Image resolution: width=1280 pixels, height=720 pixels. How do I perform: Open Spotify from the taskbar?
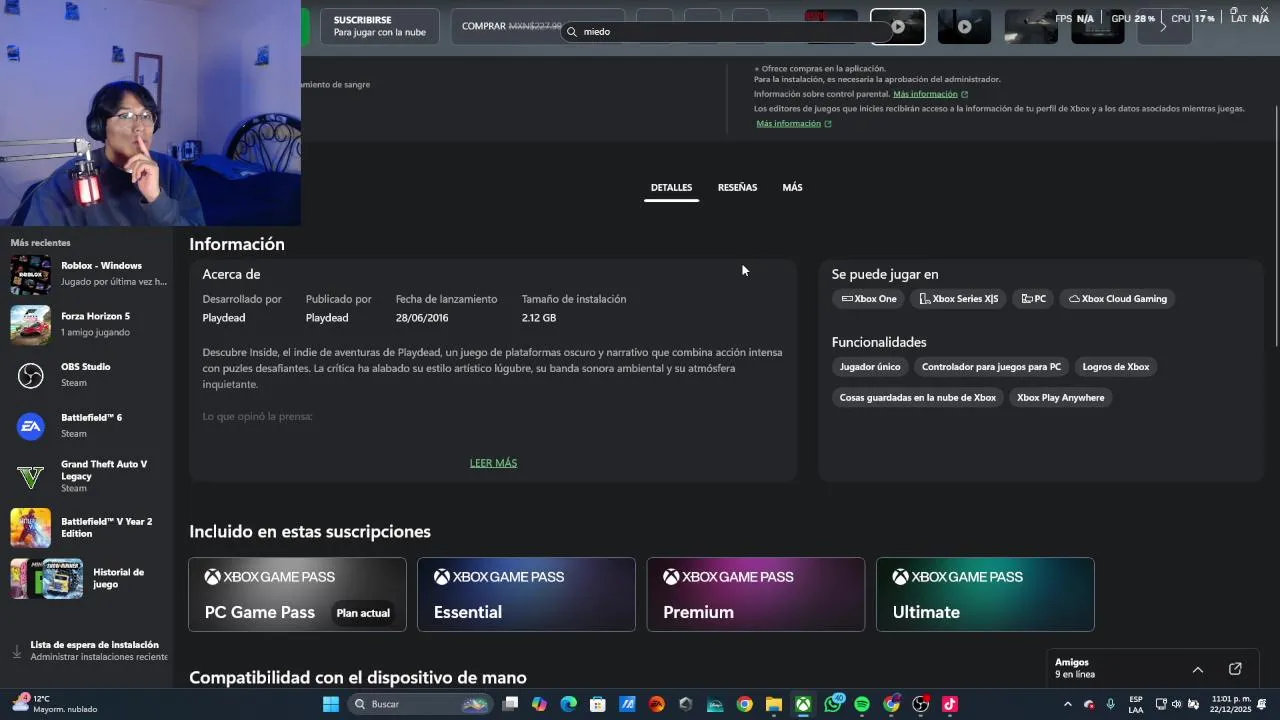(x=862, y=704)
